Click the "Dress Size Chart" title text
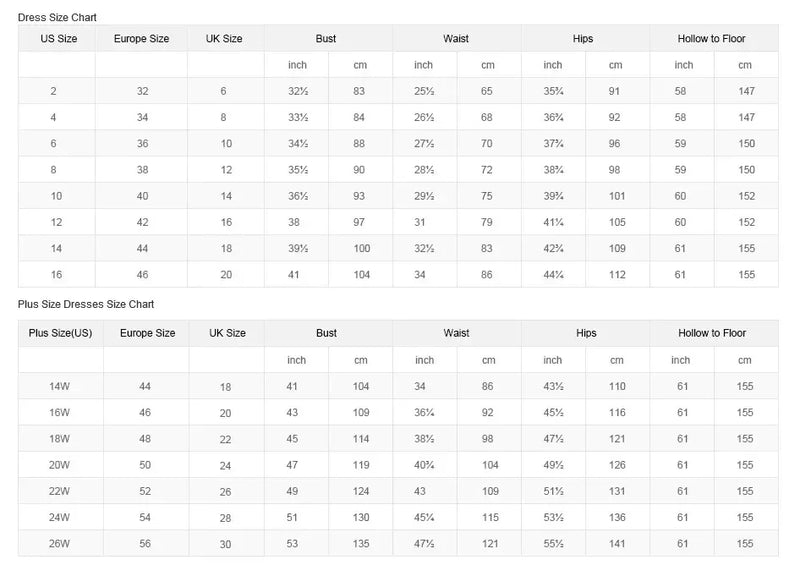Image resolution: width=800 pixels, height=576 pixels. tap(57, 18)
